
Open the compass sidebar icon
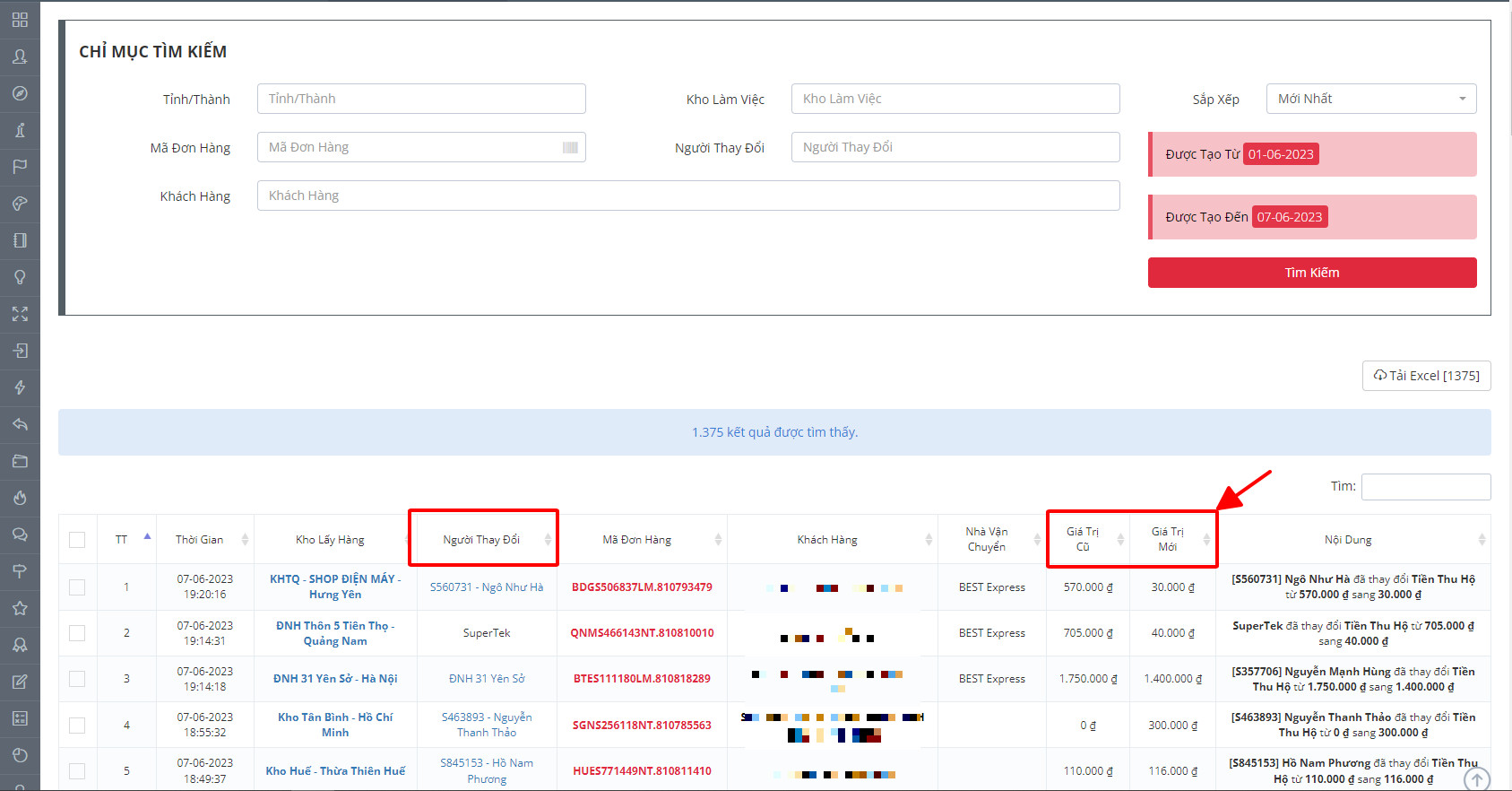click(x=20, y=93)
